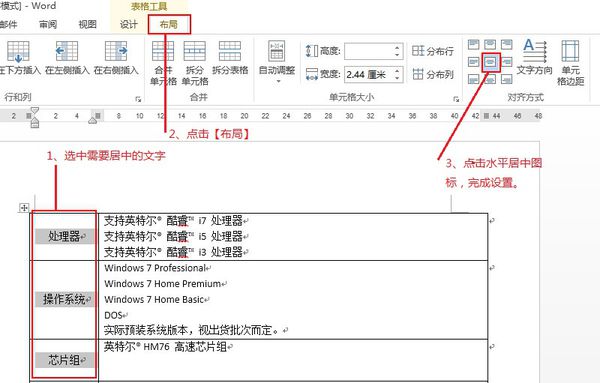The image size is (600, 383).
Task: Select the bottom-right alignment icon
Action: point(507,79)
